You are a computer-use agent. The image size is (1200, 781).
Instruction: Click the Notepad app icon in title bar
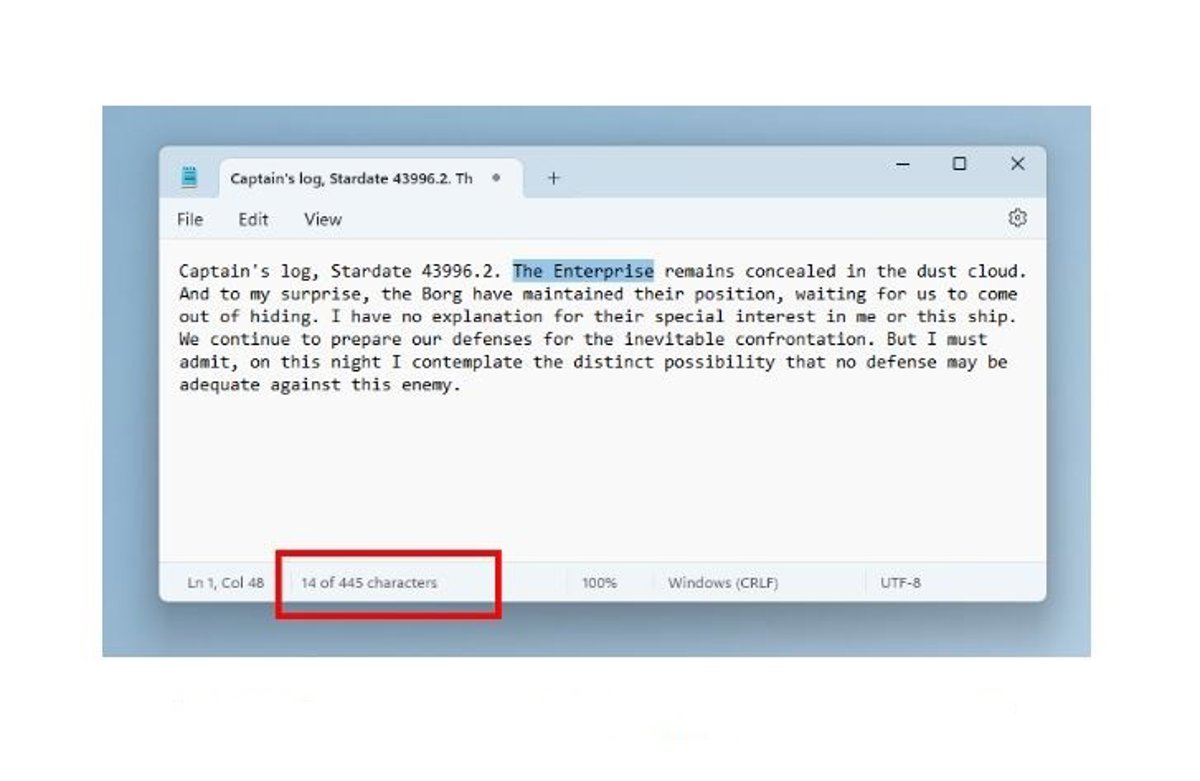coord(189,177)
